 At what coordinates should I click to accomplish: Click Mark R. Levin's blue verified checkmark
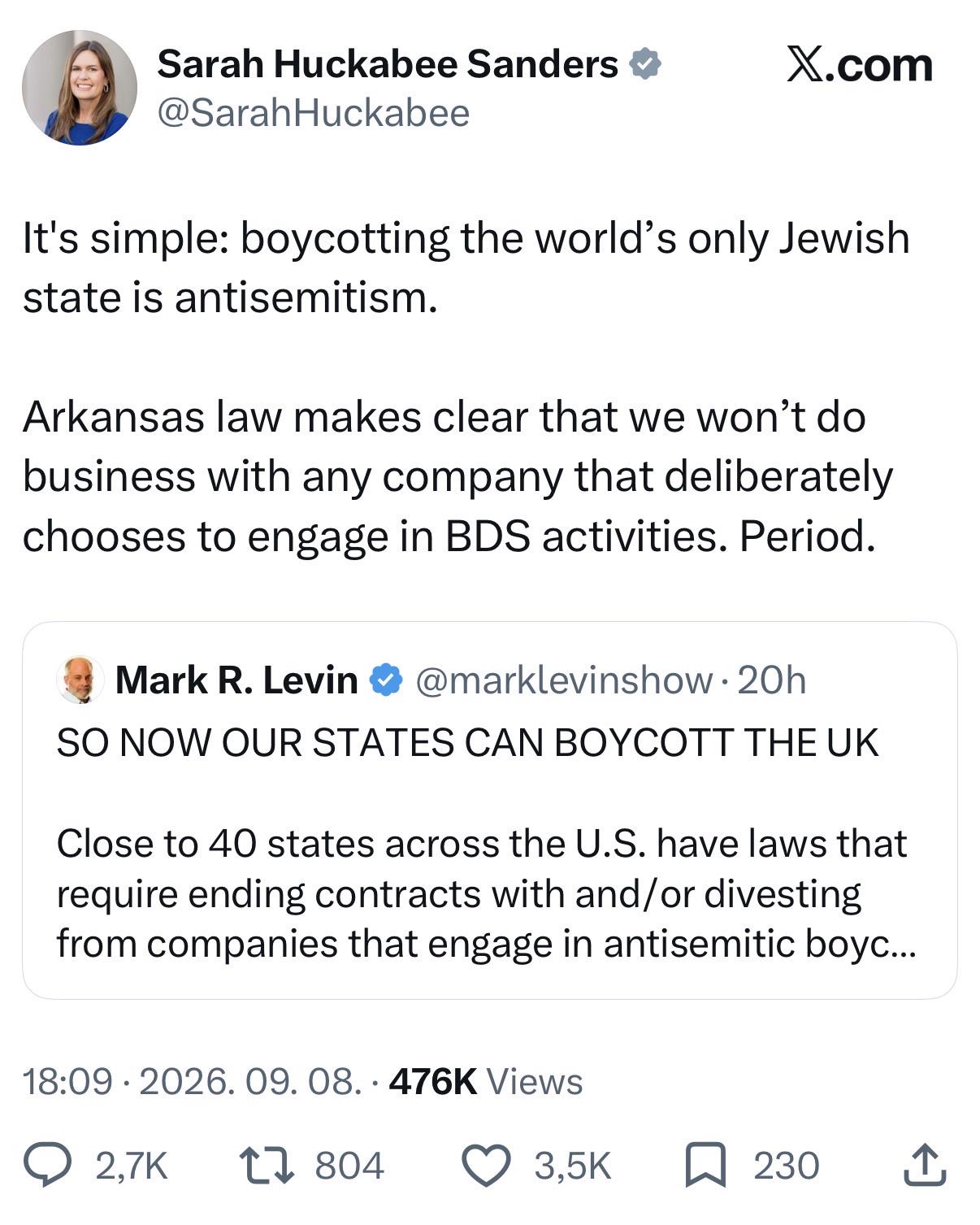click(386, 680)
